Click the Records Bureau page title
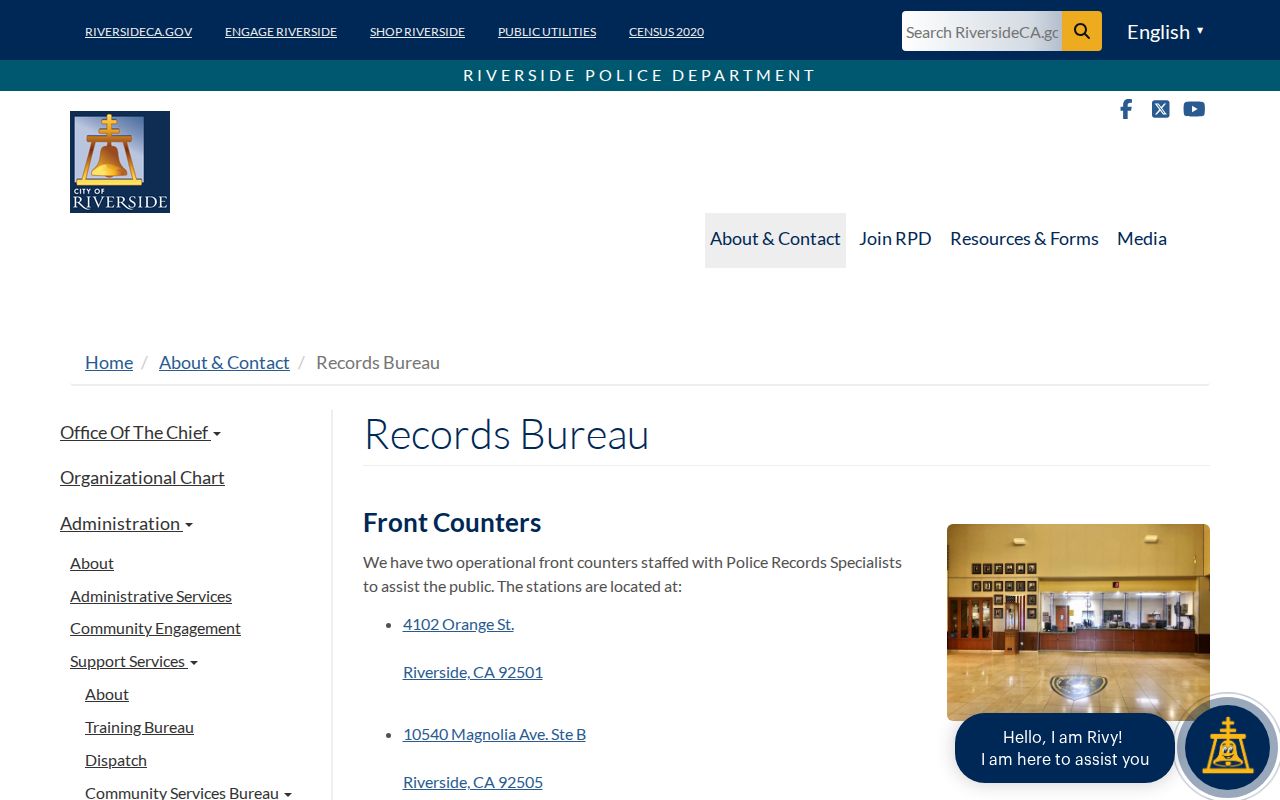Screen dimensions: 1280x800 click(506, 434)
